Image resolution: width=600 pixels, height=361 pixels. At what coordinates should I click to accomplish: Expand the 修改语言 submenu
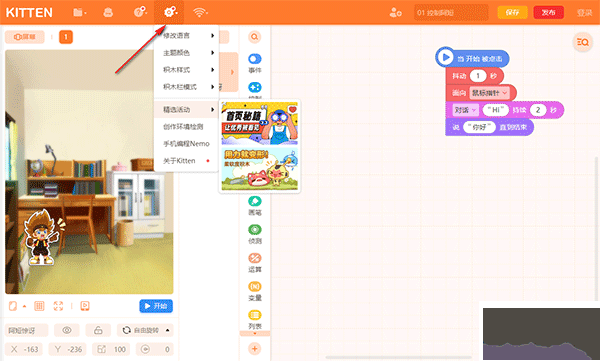click(x=186, y=36)
